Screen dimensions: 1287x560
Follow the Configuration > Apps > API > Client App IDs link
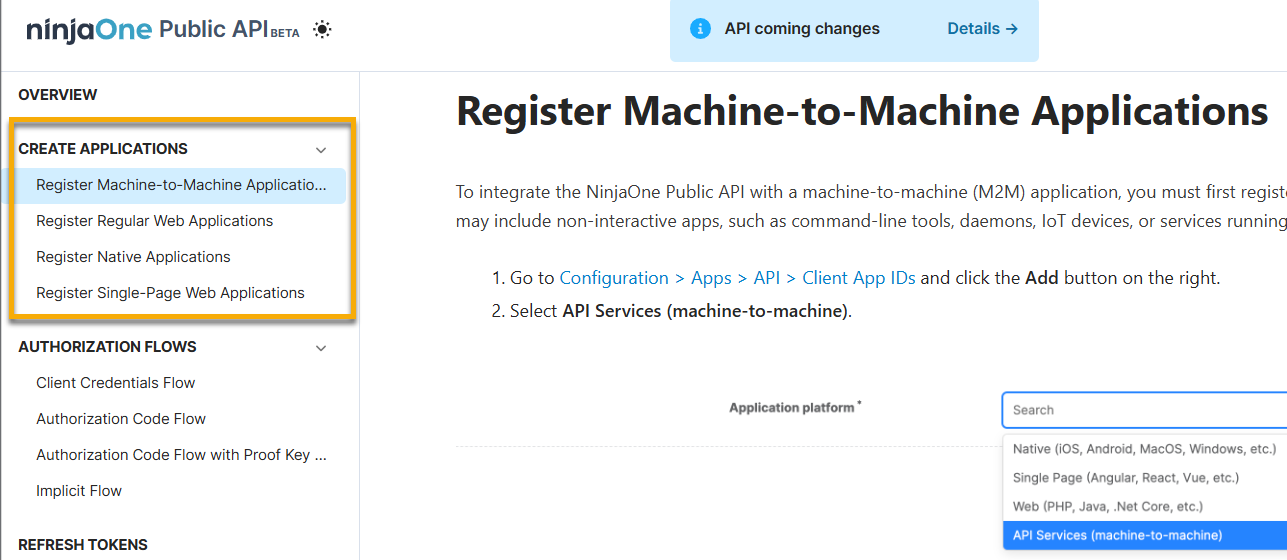(738, 278)
